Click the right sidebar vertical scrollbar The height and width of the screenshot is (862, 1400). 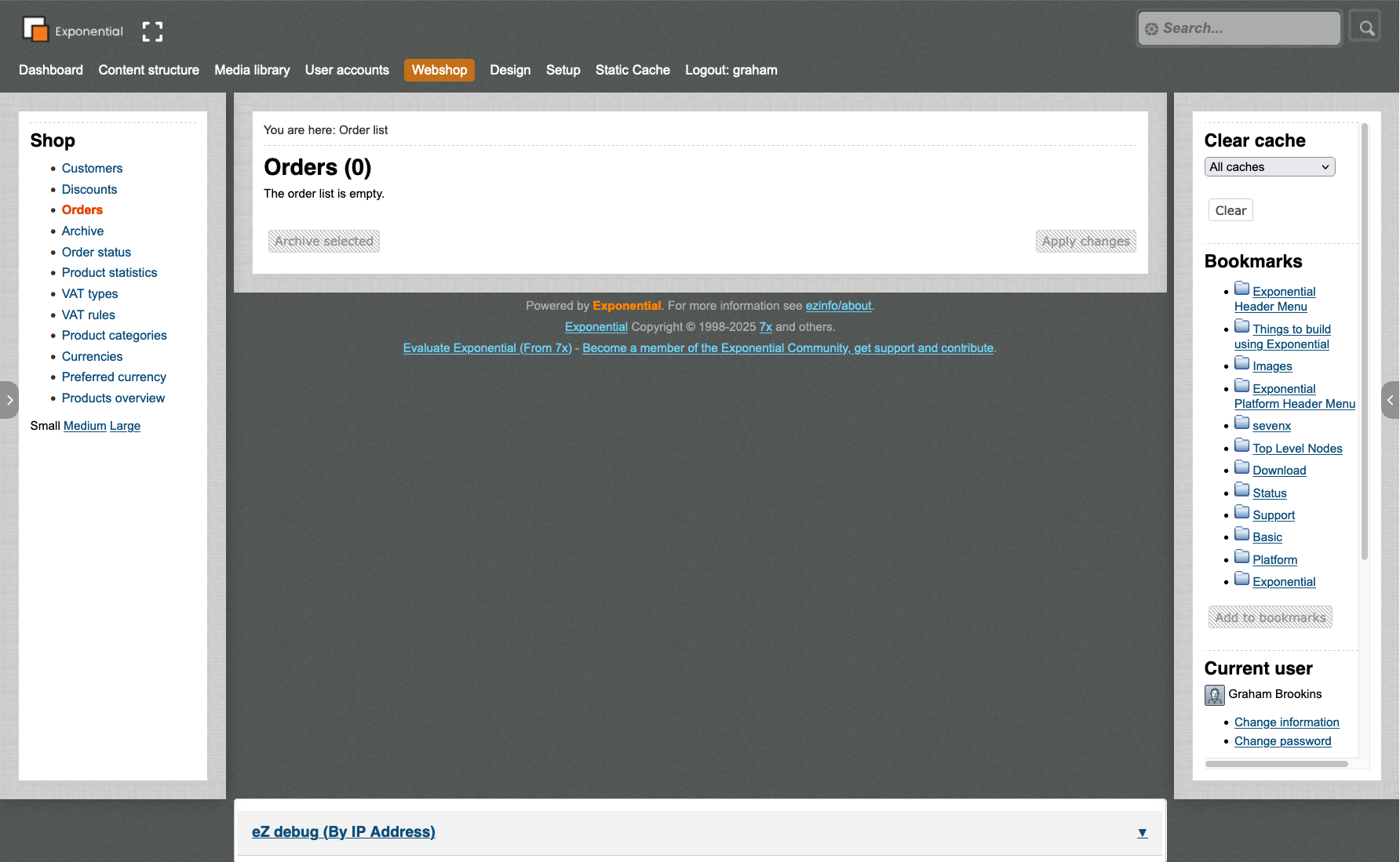(1365, 341)
